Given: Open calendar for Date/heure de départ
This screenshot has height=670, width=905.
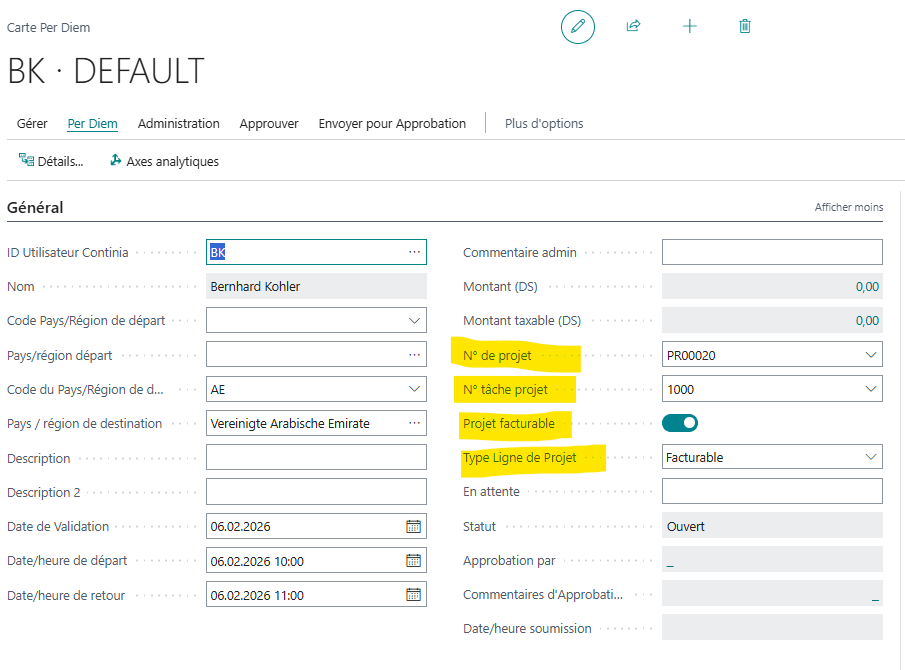Looking at the screenshot, I should tap(413, 561).
